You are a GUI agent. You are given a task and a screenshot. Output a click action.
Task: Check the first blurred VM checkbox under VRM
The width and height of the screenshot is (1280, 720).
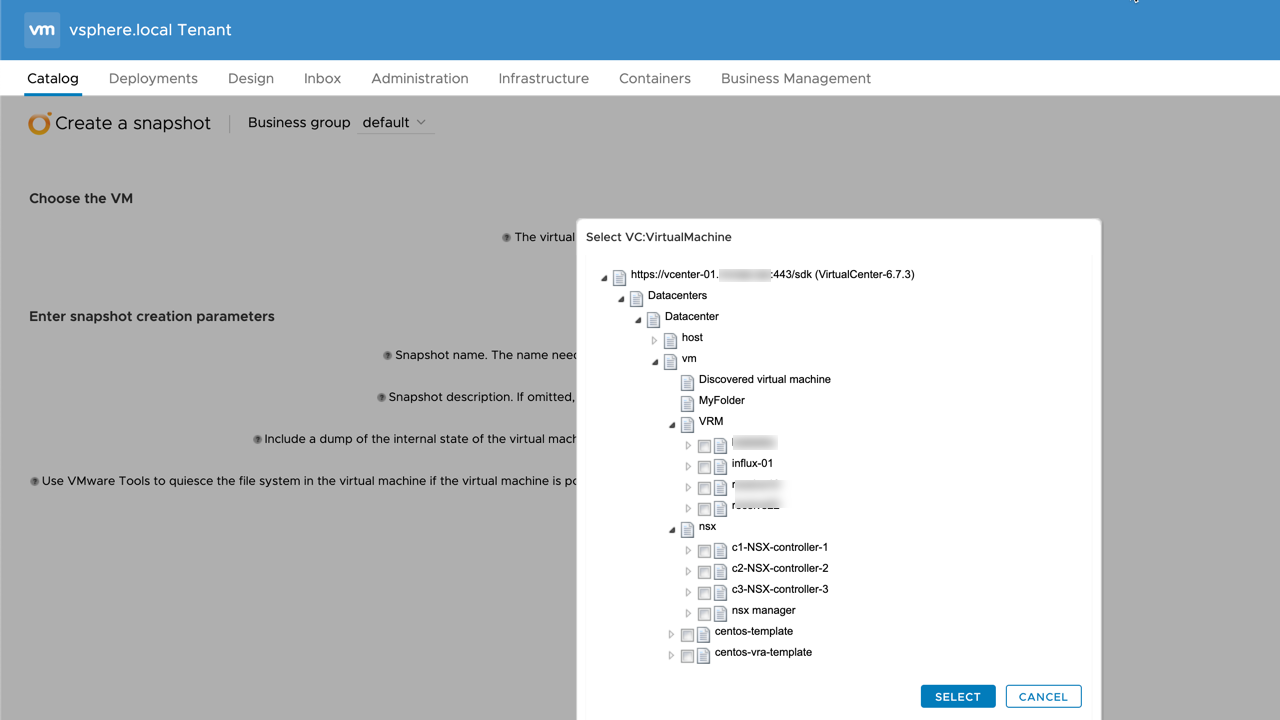[x=704, y=446]
